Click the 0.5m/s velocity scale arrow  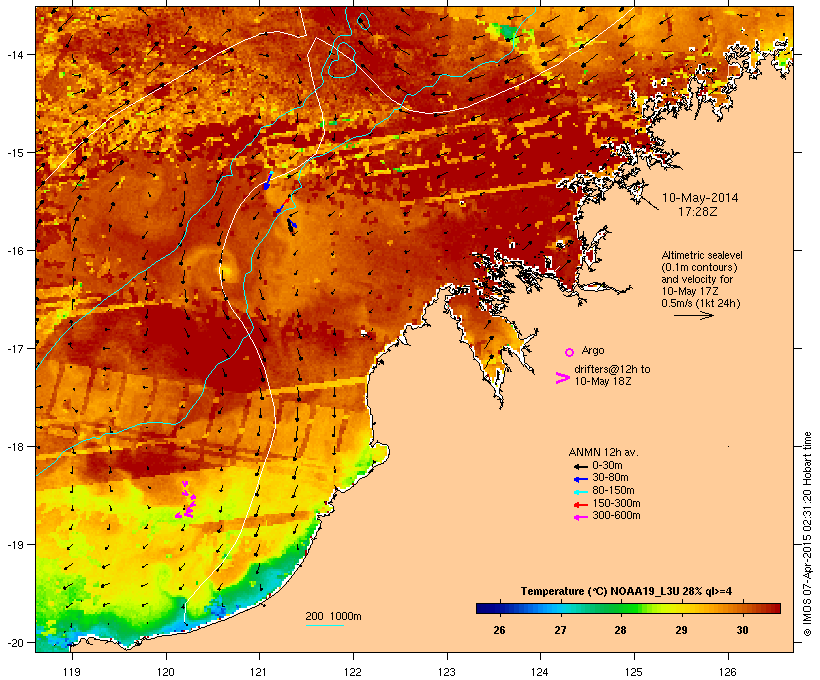(x=693, y=315)
